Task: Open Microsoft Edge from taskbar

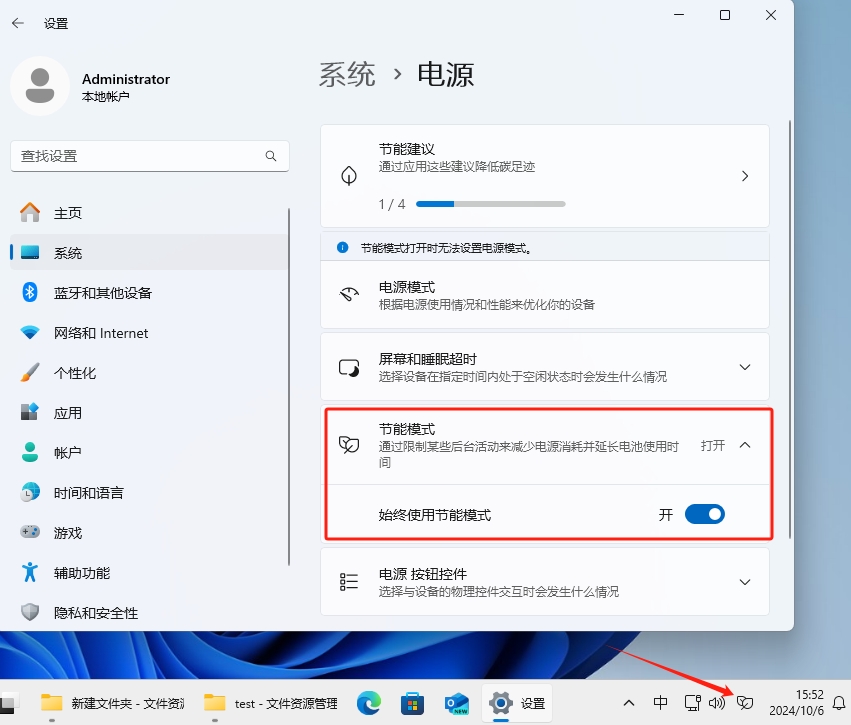Action: click(369, 703)
